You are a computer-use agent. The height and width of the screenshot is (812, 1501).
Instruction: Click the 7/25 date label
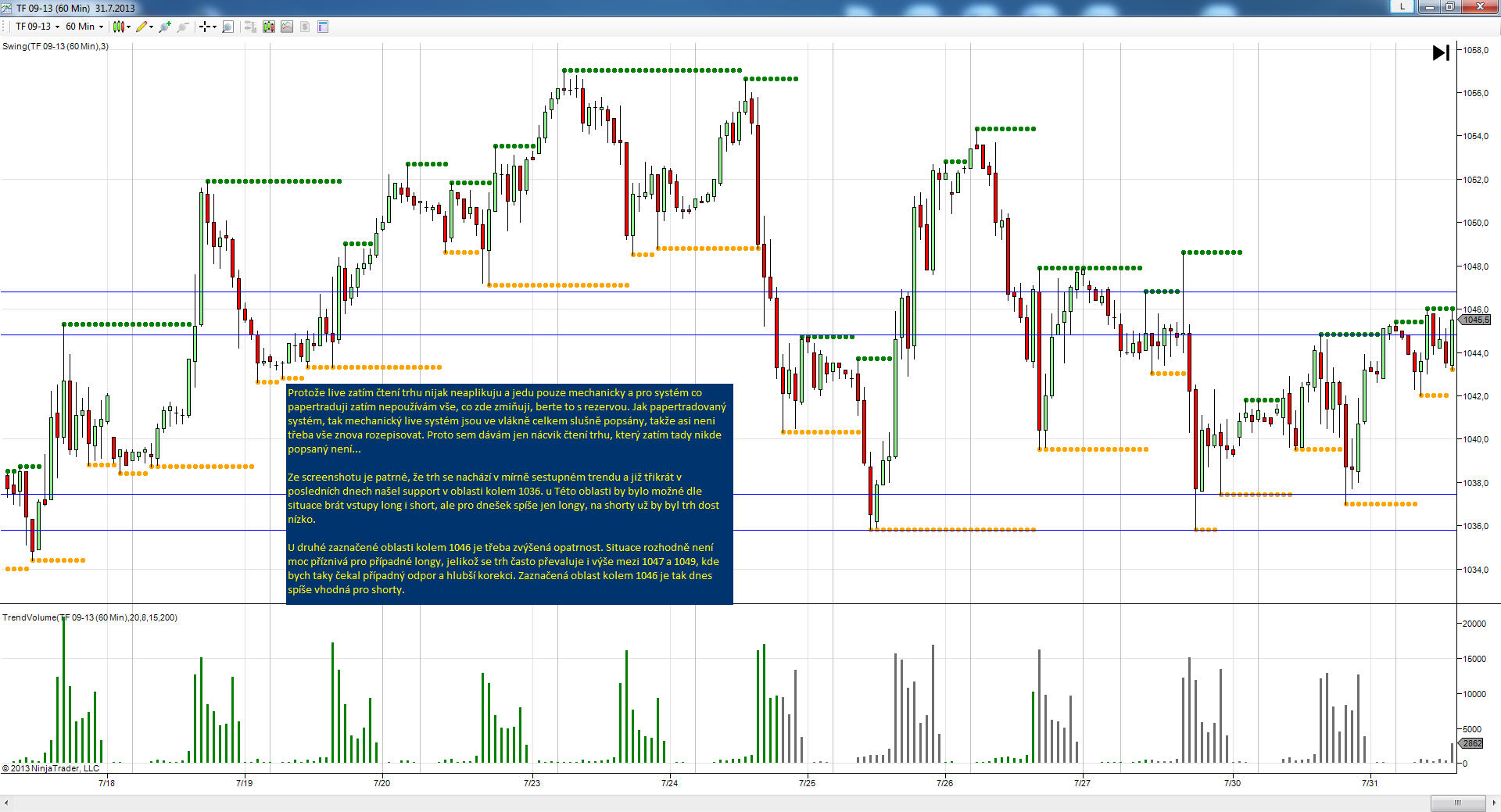point(807,782)
